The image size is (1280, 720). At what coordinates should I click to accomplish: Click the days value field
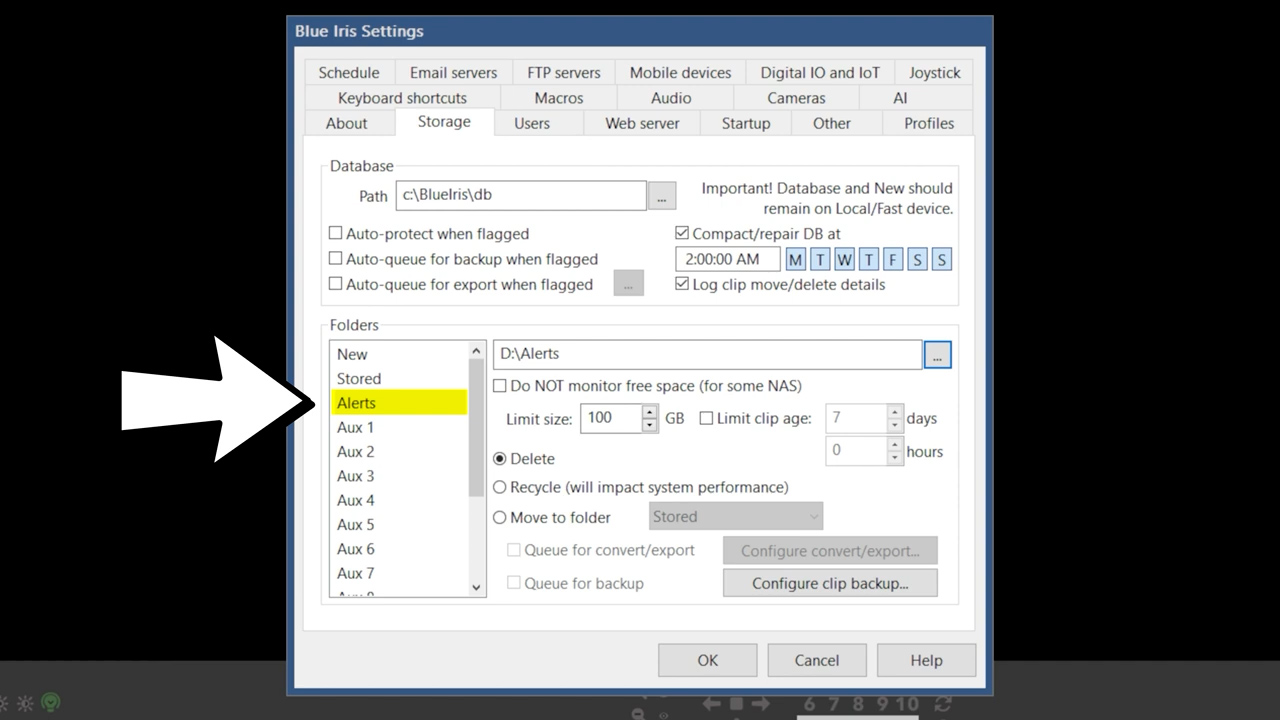click(x=856, y=418)
